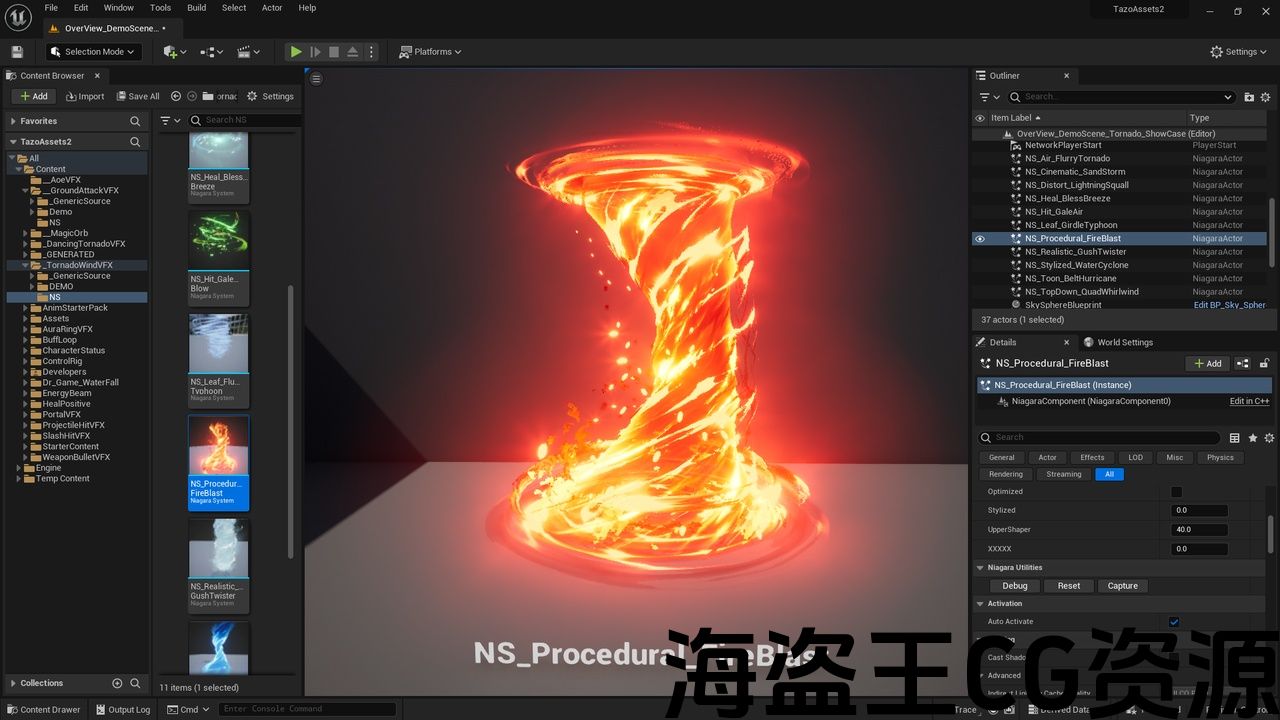Open the Selection Mode dropdown

(x=95, y=52)
